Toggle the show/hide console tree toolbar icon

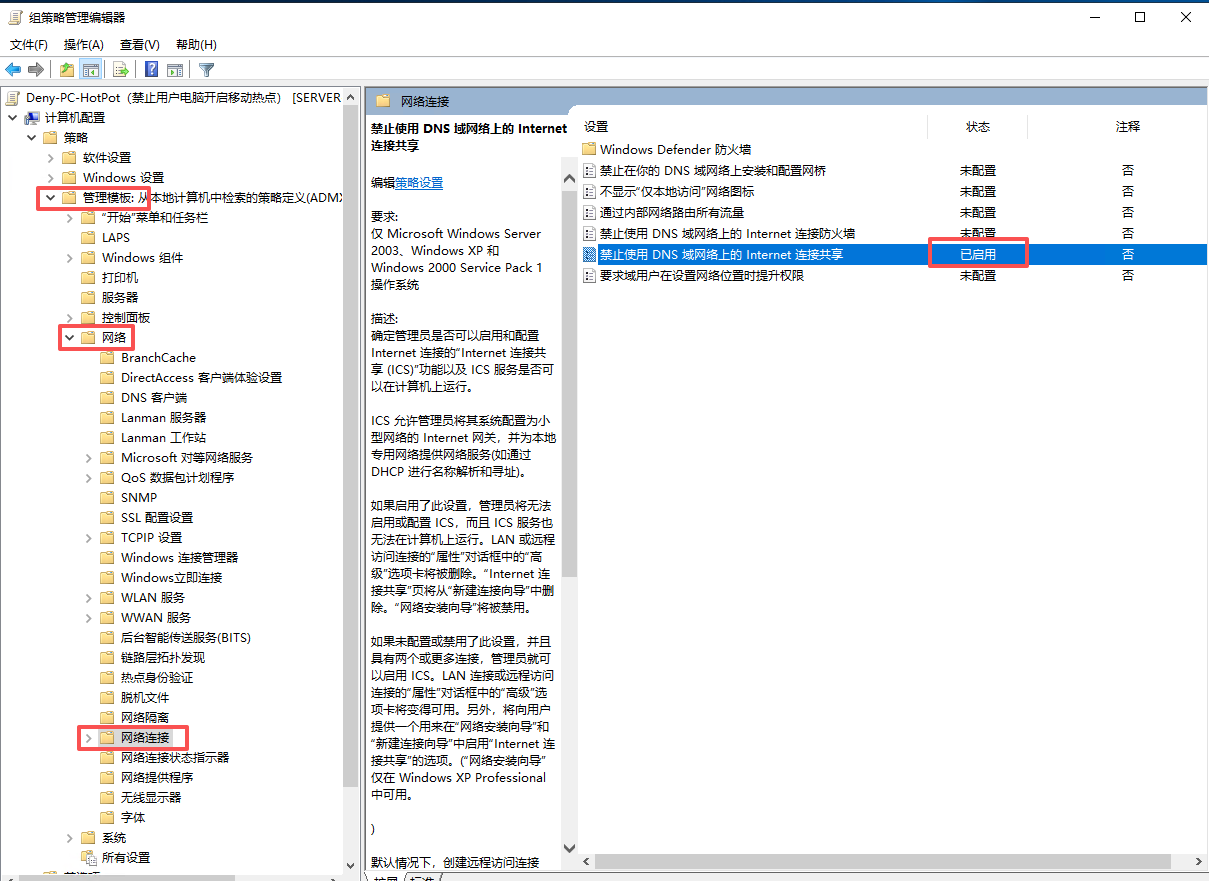tap(91, 69)
